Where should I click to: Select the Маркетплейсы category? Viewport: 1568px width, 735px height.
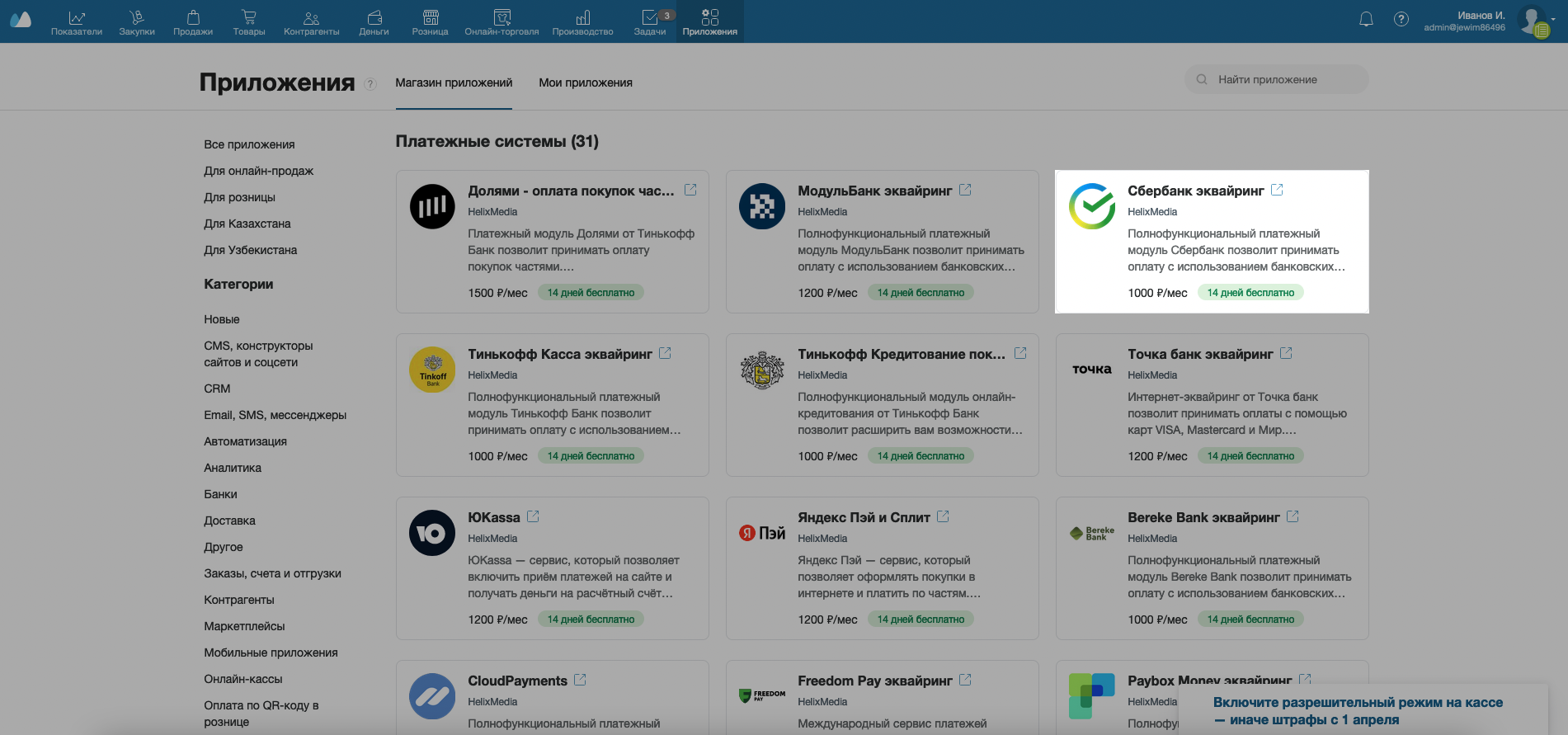[x=245, y=626]
